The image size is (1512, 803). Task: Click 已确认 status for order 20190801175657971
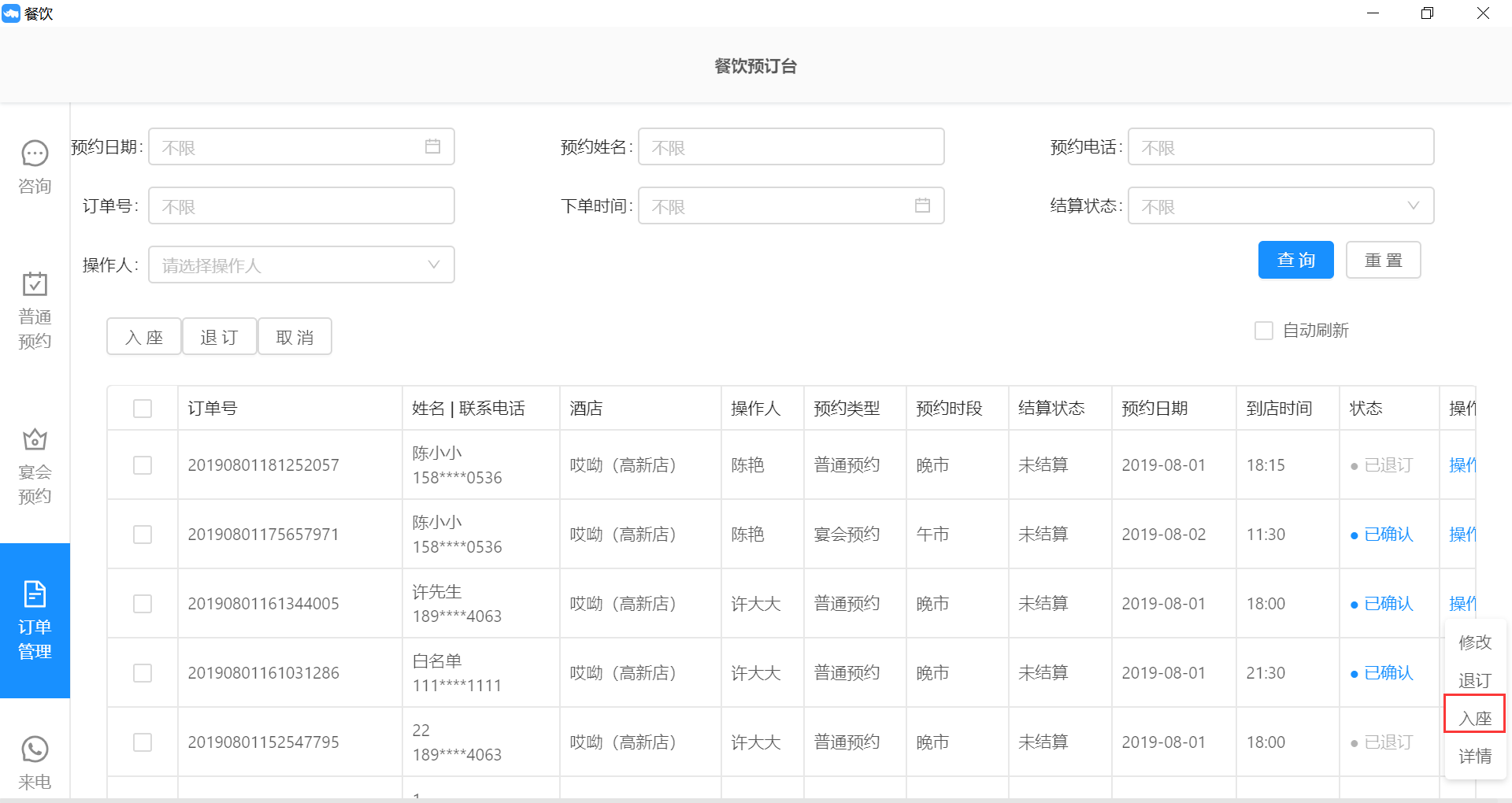[1382, 535]
